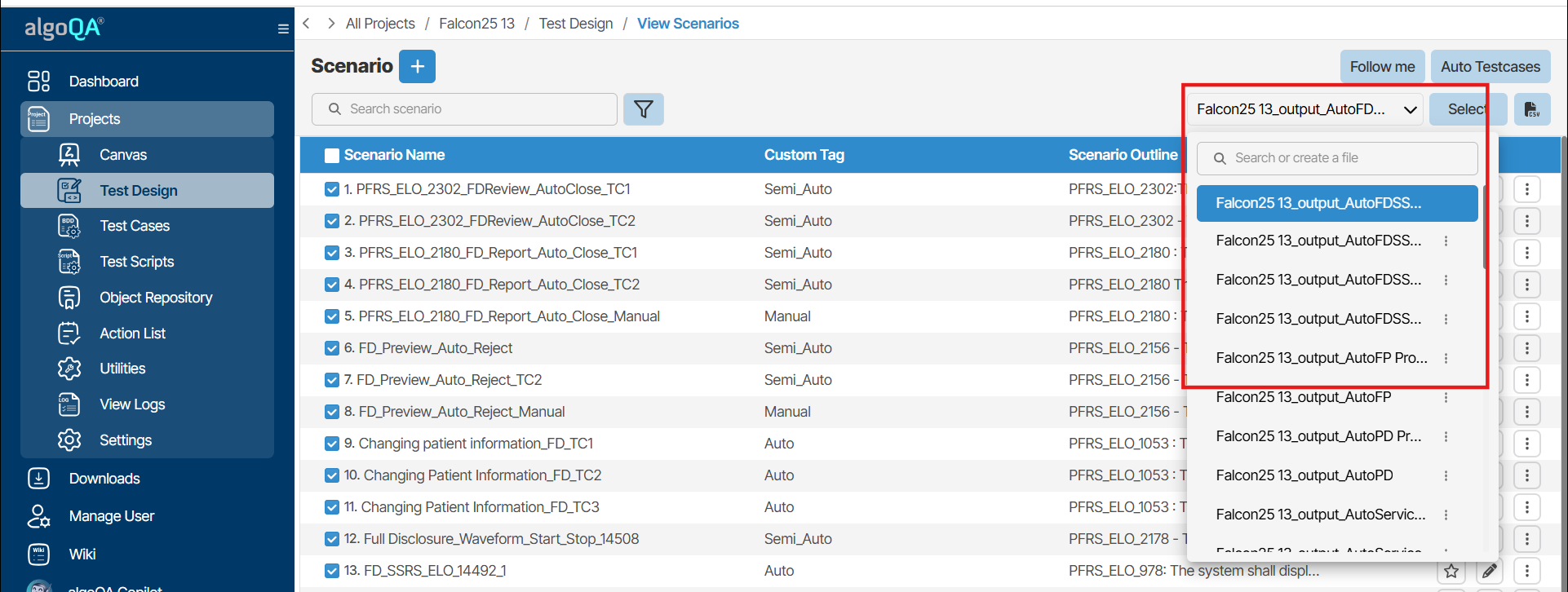Click the Object Repository icon
Viewport: 1568px width, 592px height.
(69, 298)
